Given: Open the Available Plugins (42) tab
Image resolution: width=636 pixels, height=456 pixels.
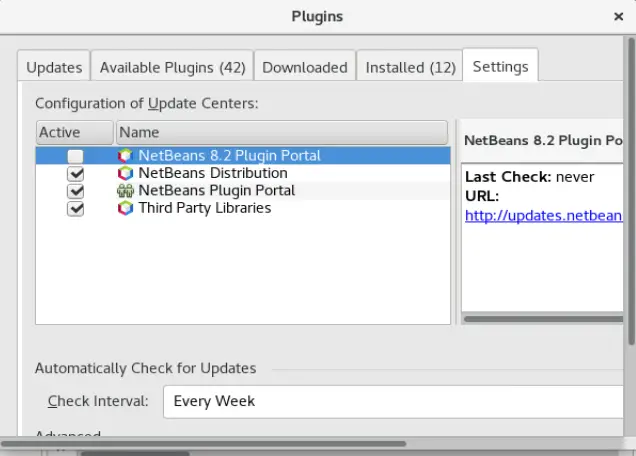Looking at the screenshot, I should tap(173, 67).
